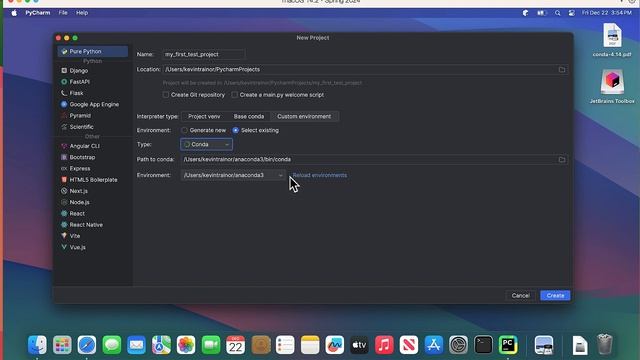Pick the Next.js project icon
Image resolution: width=640 pixels, height=360 pixels.
[64, 191]
